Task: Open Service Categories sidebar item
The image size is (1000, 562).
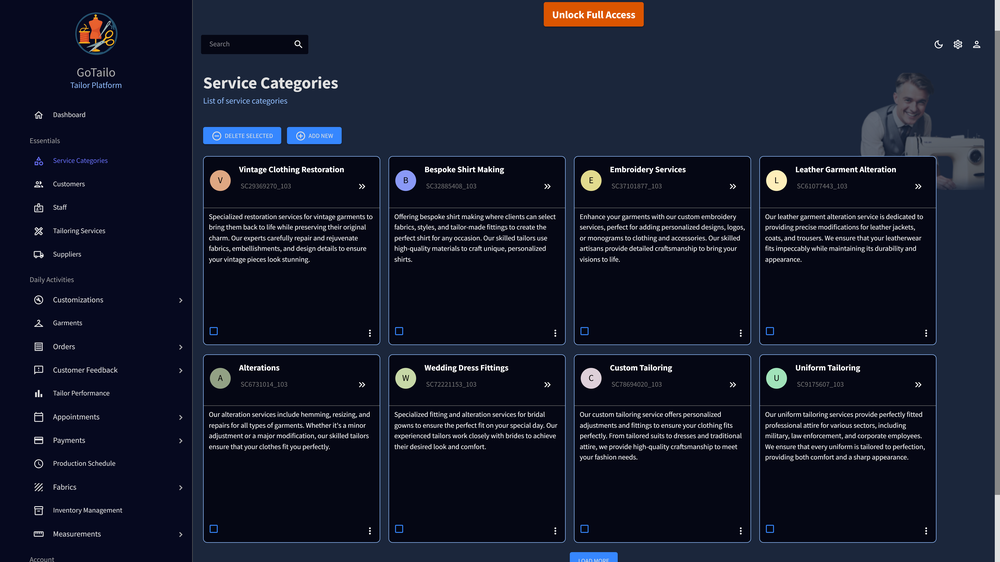Action: [80, 161]
